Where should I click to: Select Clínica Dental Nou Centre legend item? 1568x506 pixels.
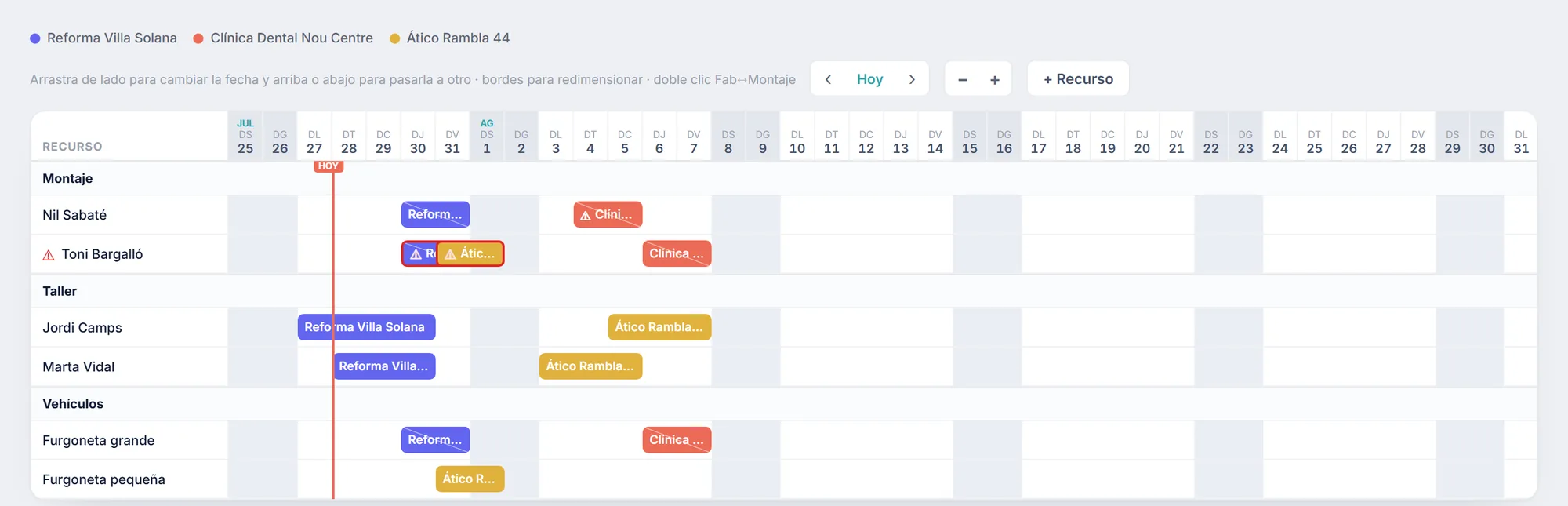coord(283,38)
